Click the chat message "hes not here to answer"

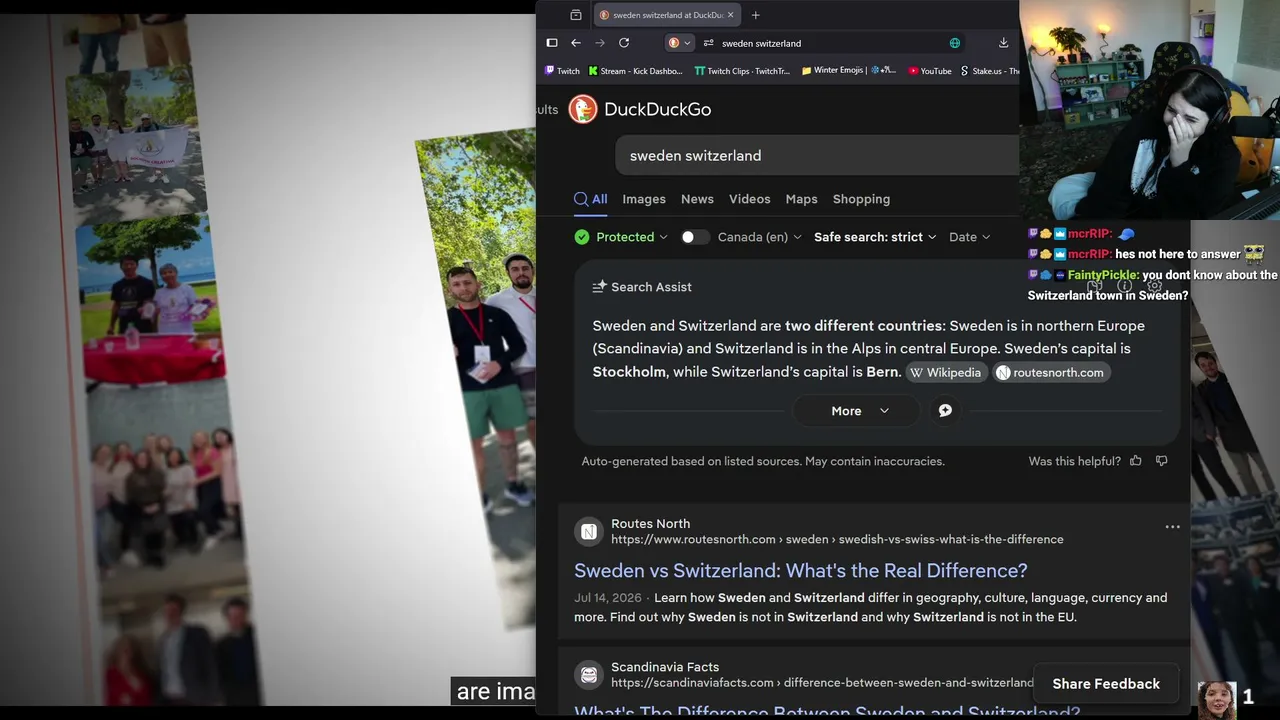pyautogui.click(x=1178, y=254)
